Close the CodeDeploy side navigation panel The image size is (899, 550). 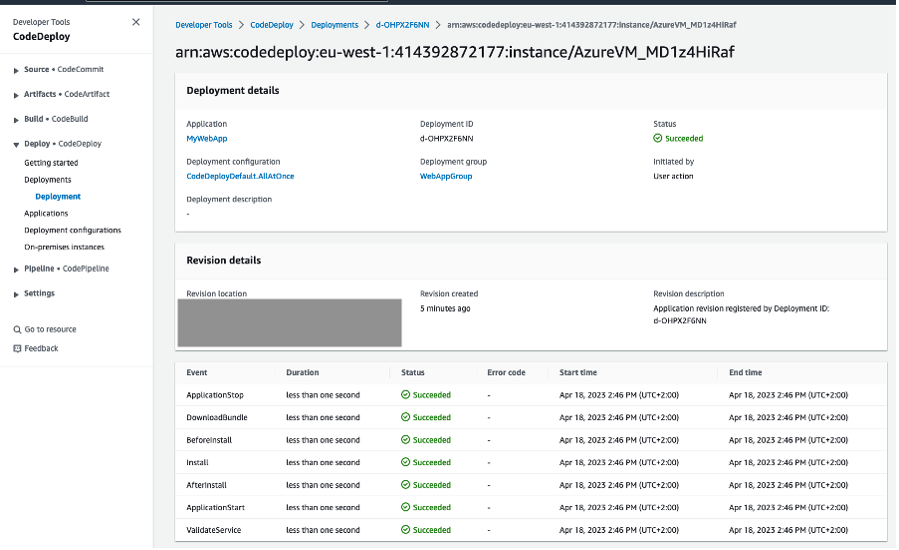(x=136, y=22)
